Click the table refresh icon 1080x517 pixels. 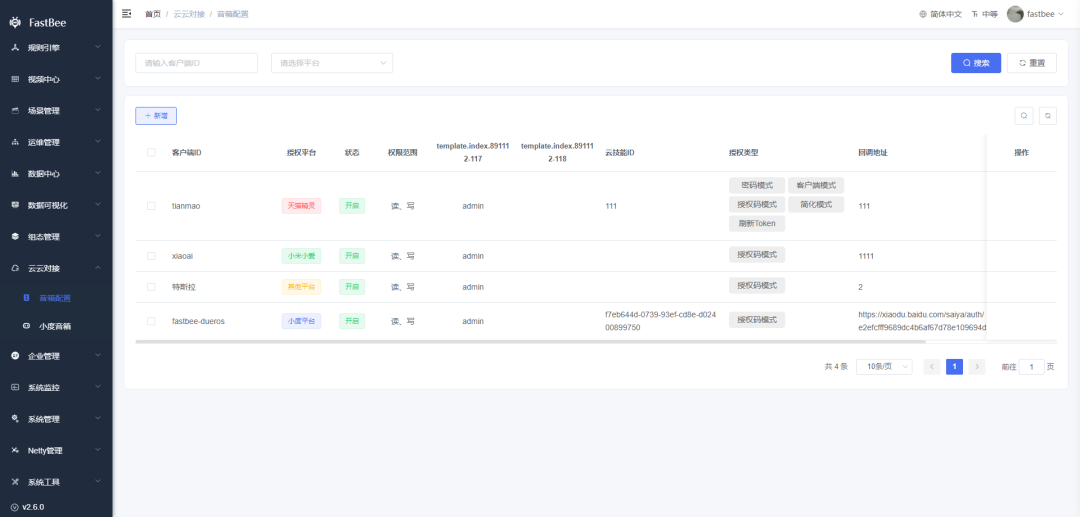1047,116
